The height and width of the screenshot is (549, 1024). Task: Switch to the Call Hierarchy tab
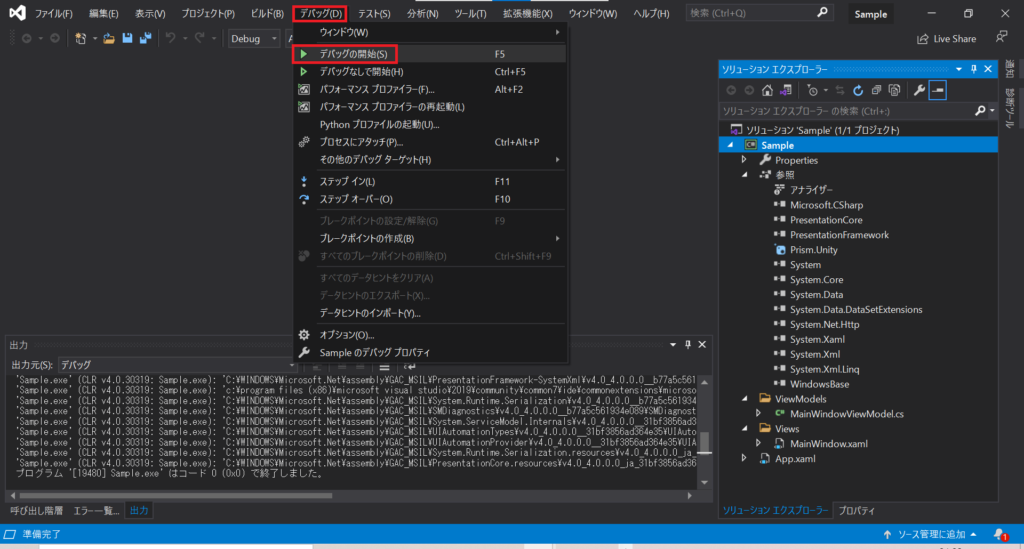point(37,510)
